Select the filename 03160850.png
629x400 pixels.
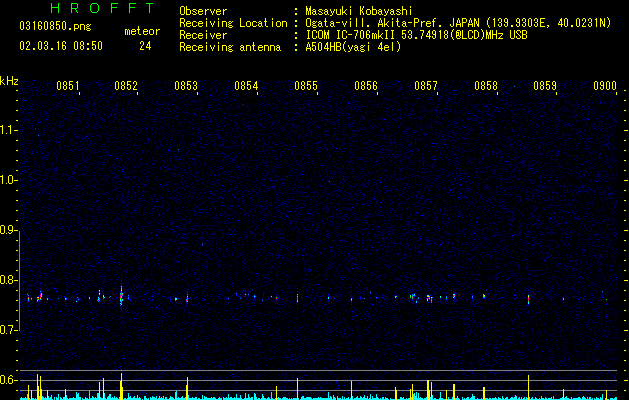tap(55, 26)
